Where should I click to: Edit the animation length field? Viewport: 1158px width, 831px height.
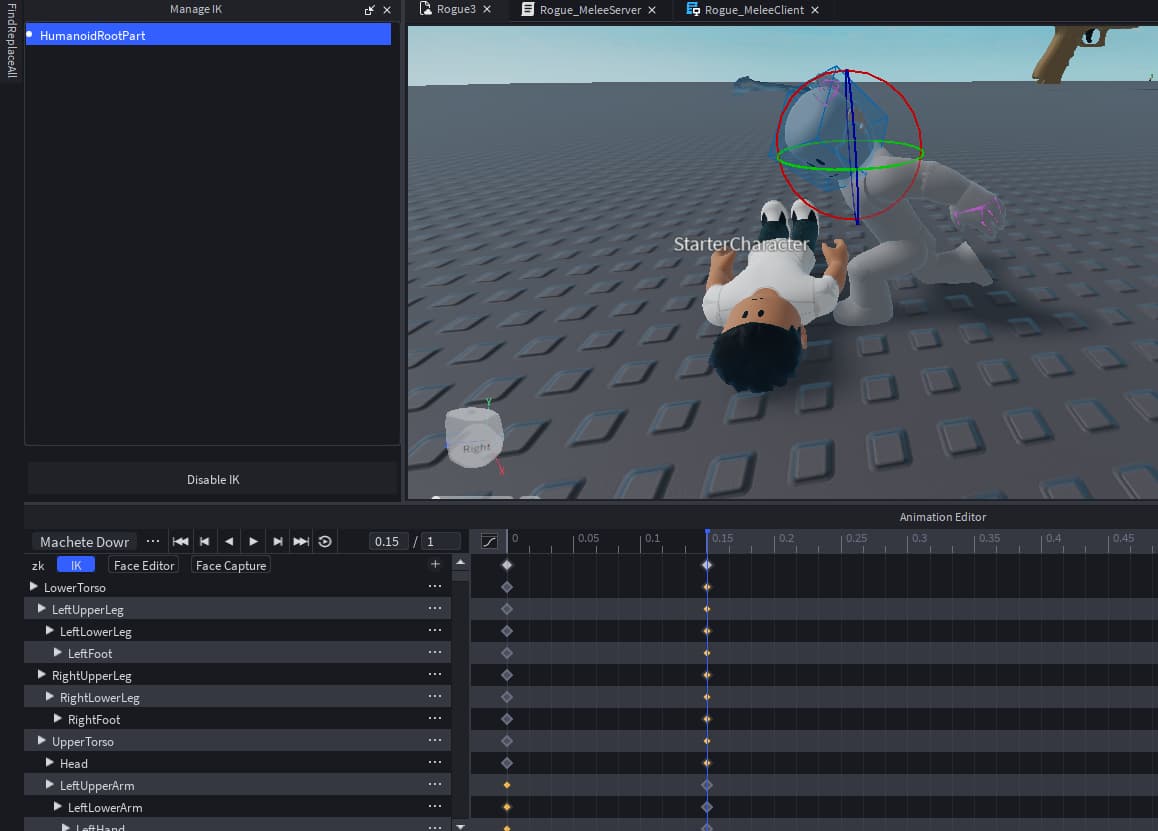[442, 541]
